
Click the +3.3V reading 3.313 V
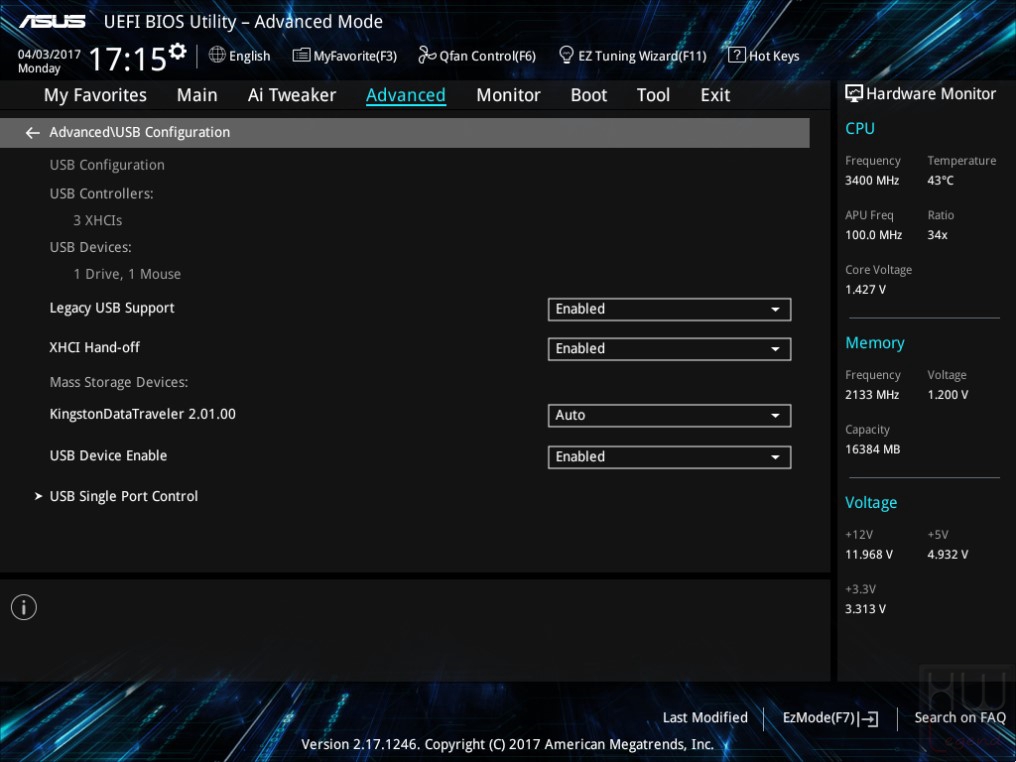coord(865,609)
